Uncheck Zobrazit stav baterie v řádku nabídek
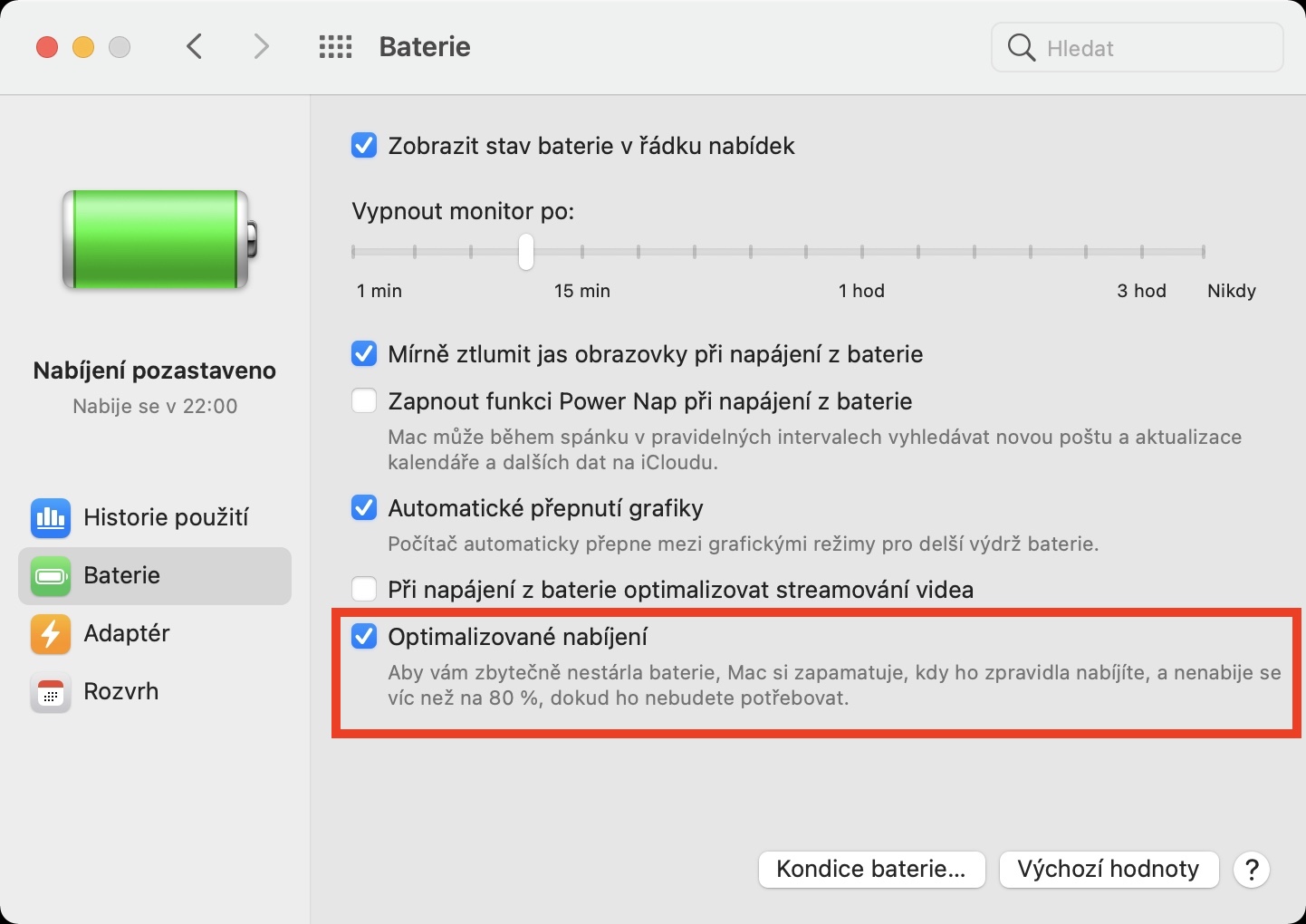 tap(364, 146)
